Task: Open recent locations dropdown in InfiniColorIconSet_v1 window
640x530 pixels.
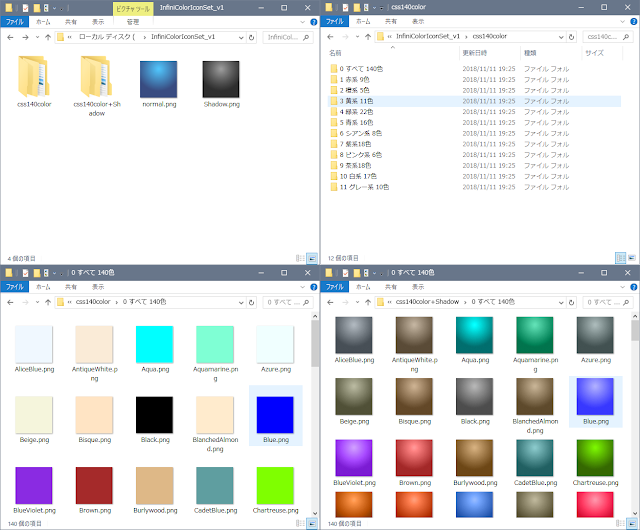Action: click(37, 37)
